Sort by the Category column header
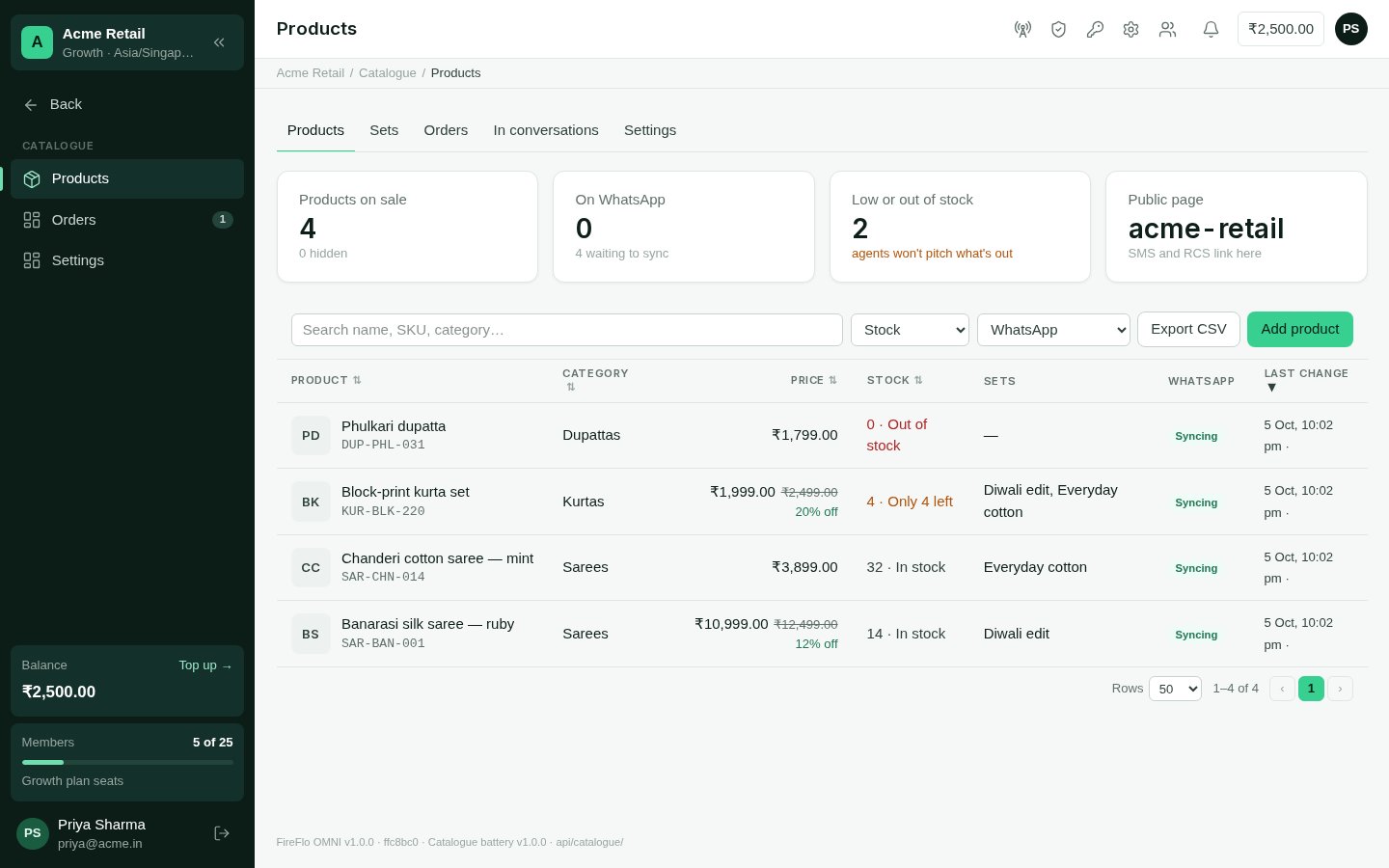Screen dimensions: 1389x868 coord(595,380)
